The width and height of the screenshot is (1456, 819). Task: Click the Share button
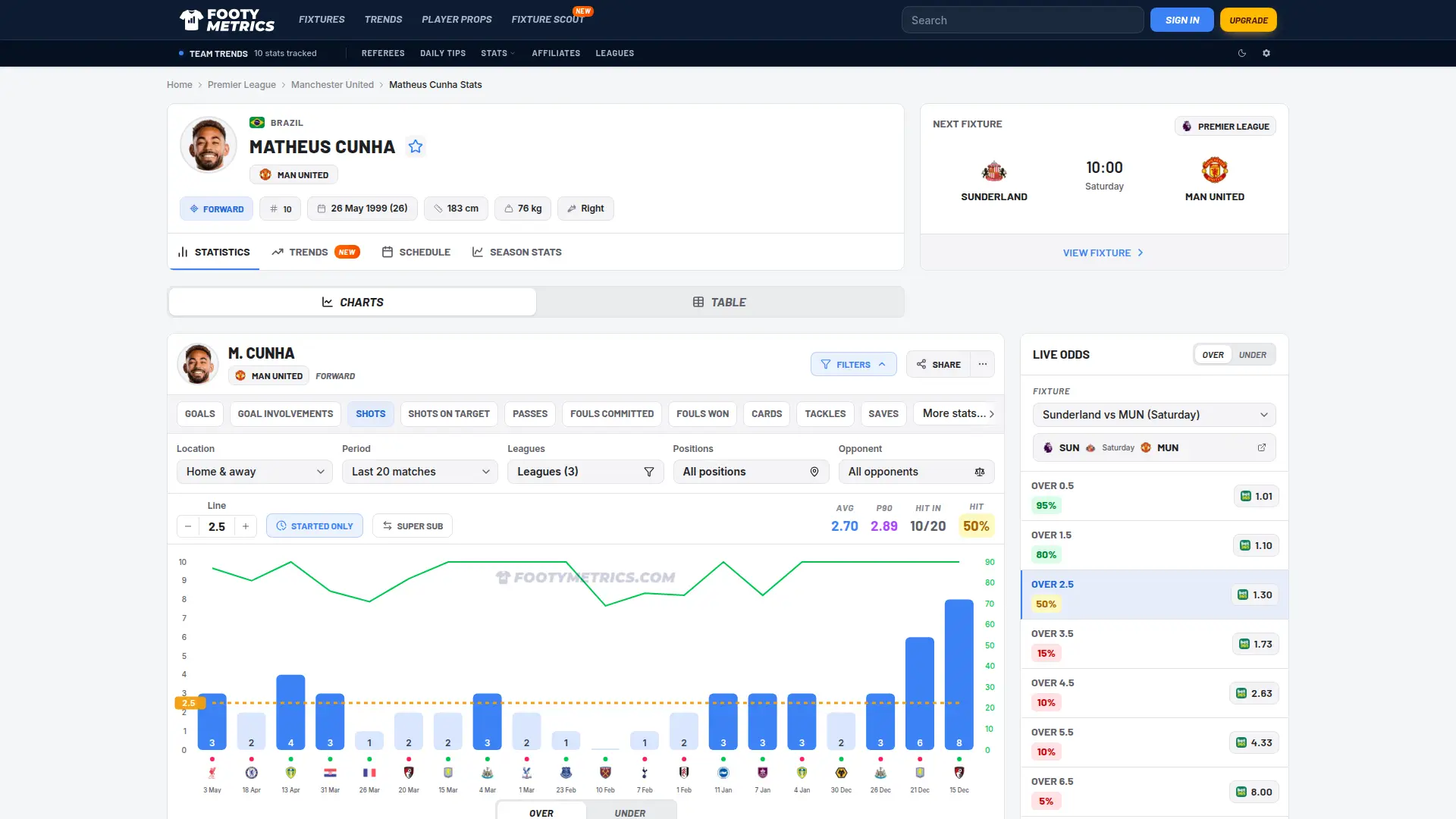click(938, 364)
